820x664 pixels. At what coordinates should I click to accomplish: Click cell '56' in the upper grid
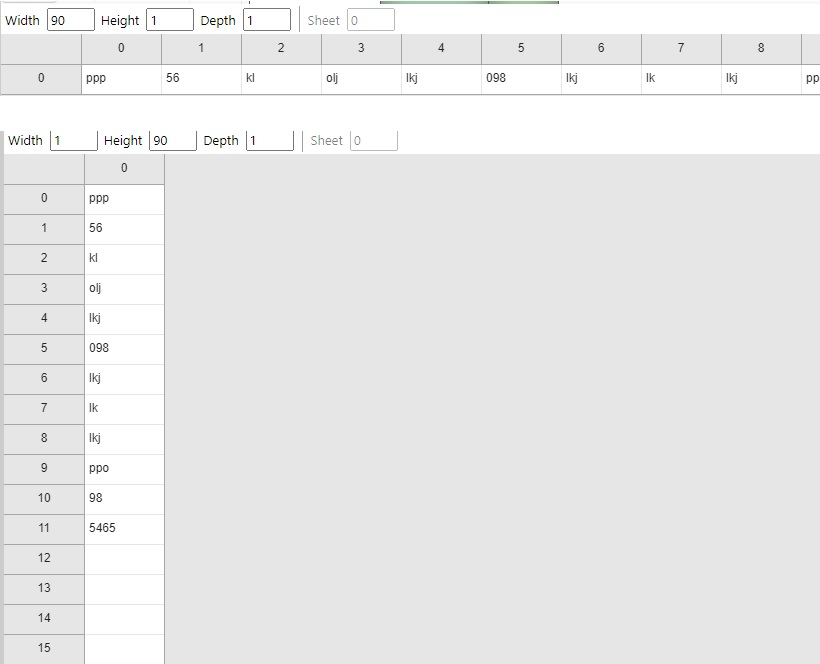click(x=201, y=79)
